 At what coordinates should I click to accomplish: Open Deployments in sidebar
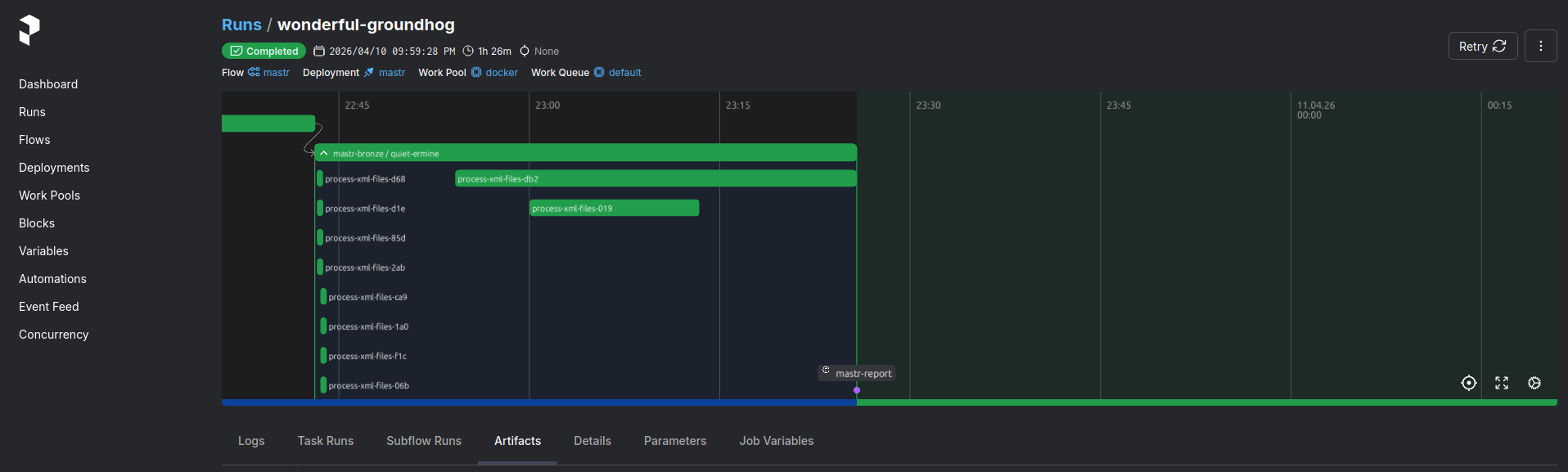click(x=54, y=168)
